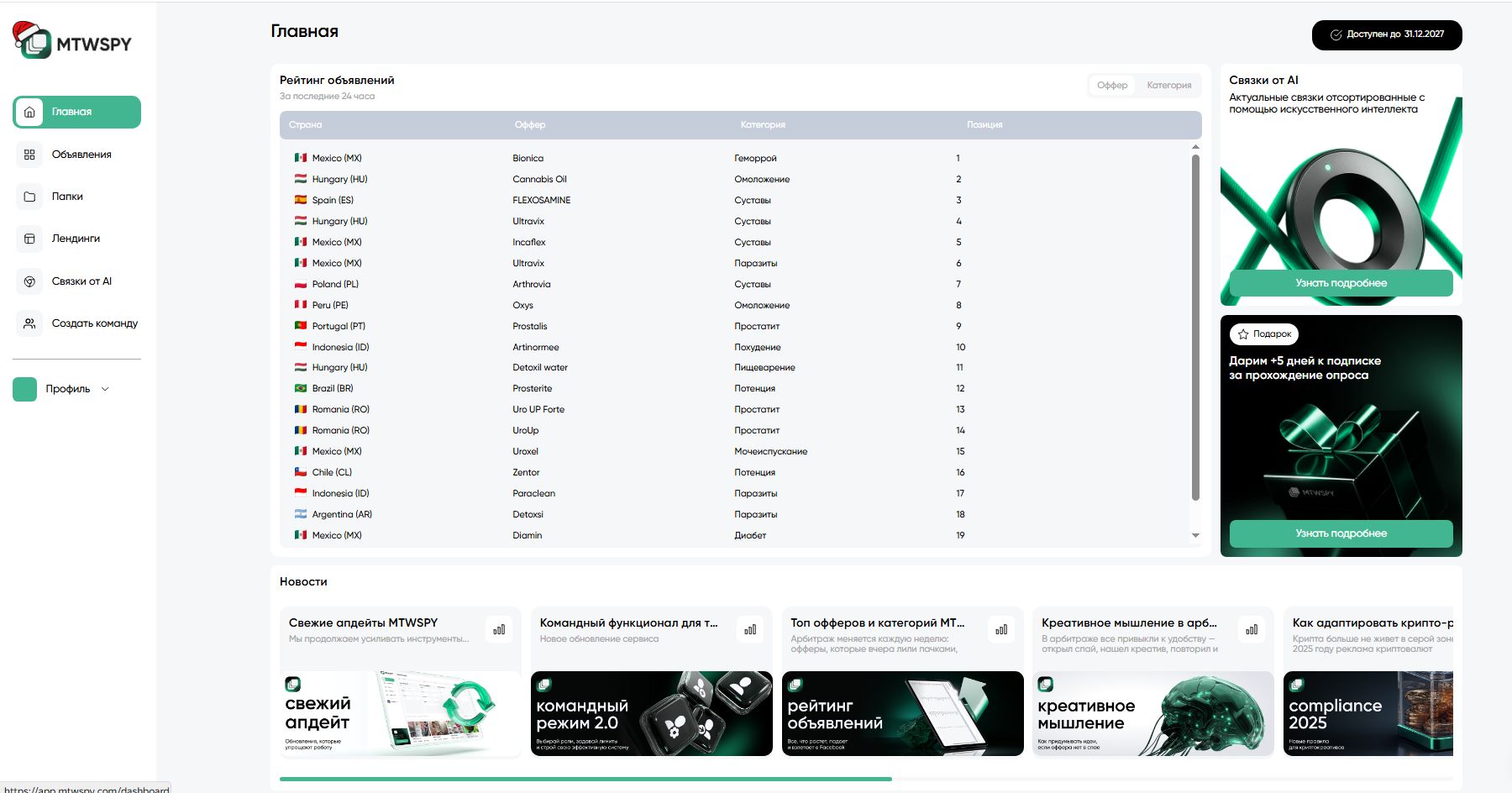This screenshot has width=1512, height=793.
Task: Click Узнать подробнее under Связки от AI
Action: tap(1341, 283)
